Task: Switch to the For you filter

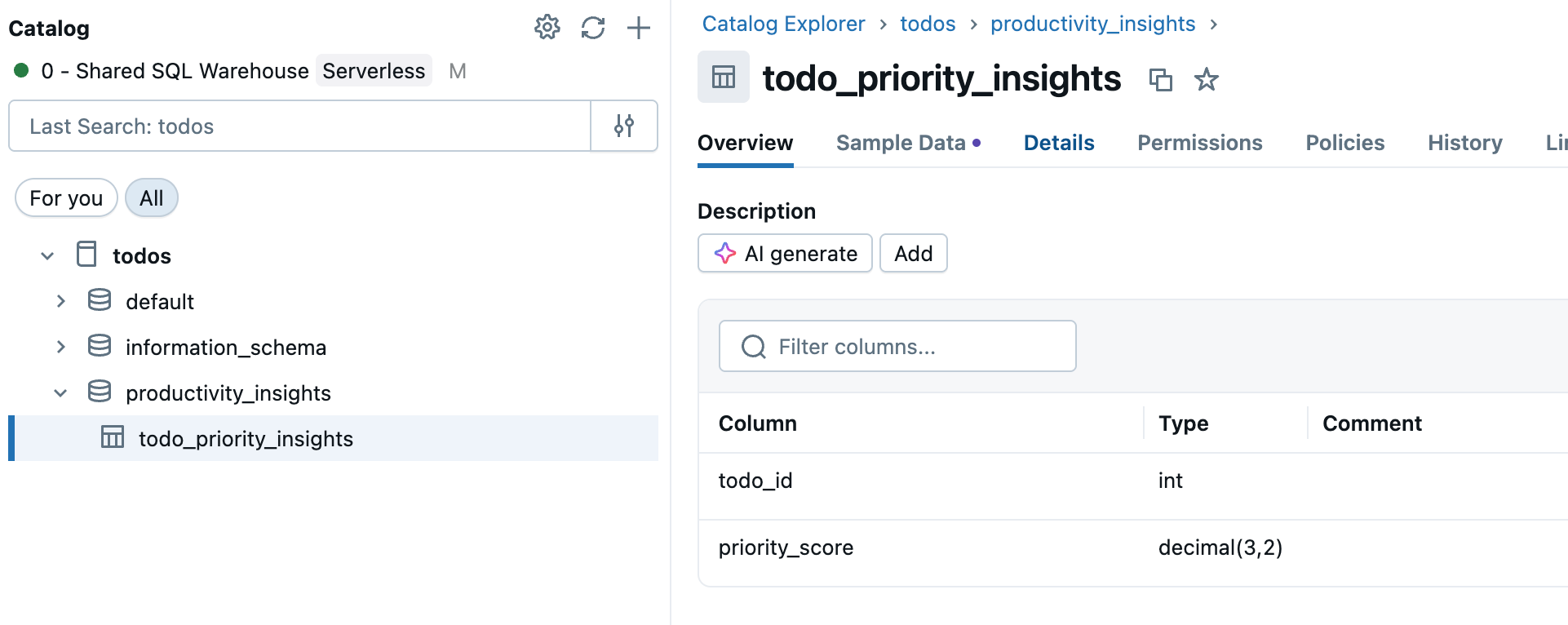Action: 65,197
